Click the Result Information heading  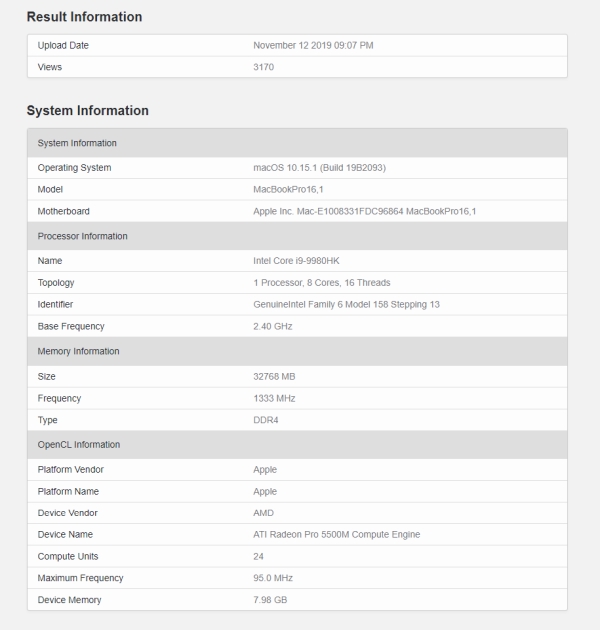pyautogui.click(x=84, y=17)
